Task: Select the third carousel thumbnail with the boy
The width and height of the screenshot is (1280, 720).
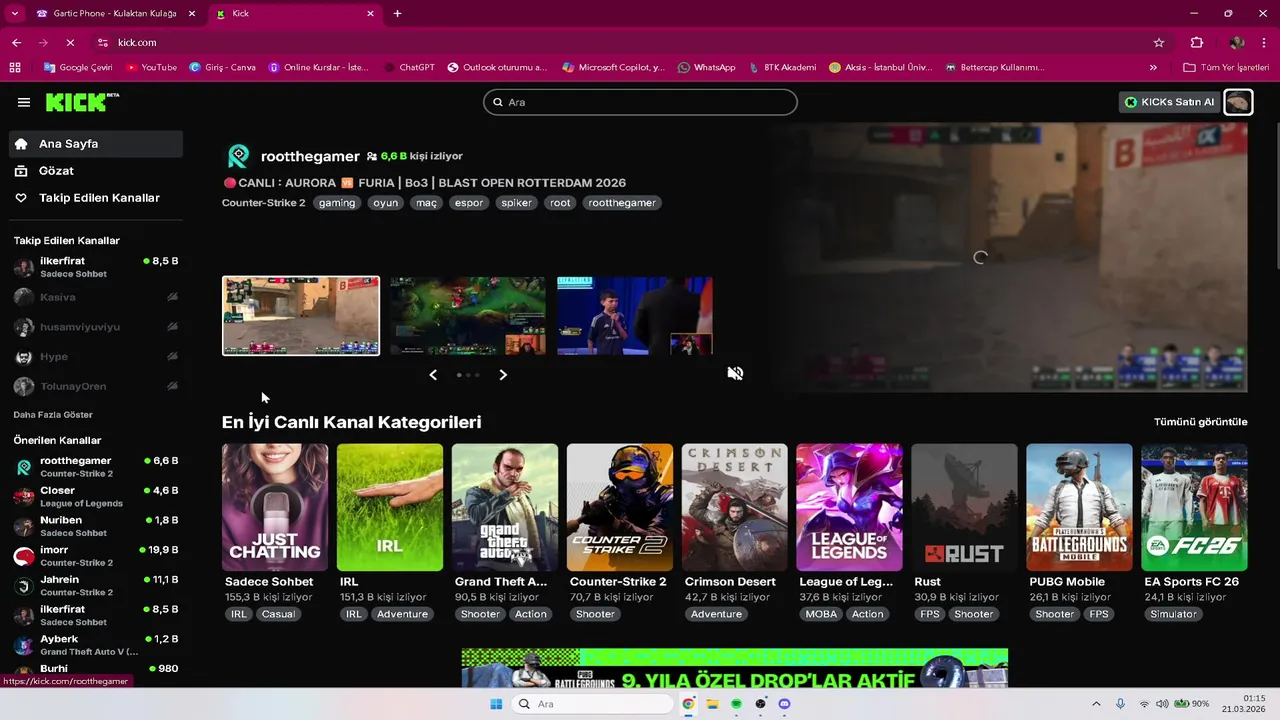Action: tap(635, 316)
